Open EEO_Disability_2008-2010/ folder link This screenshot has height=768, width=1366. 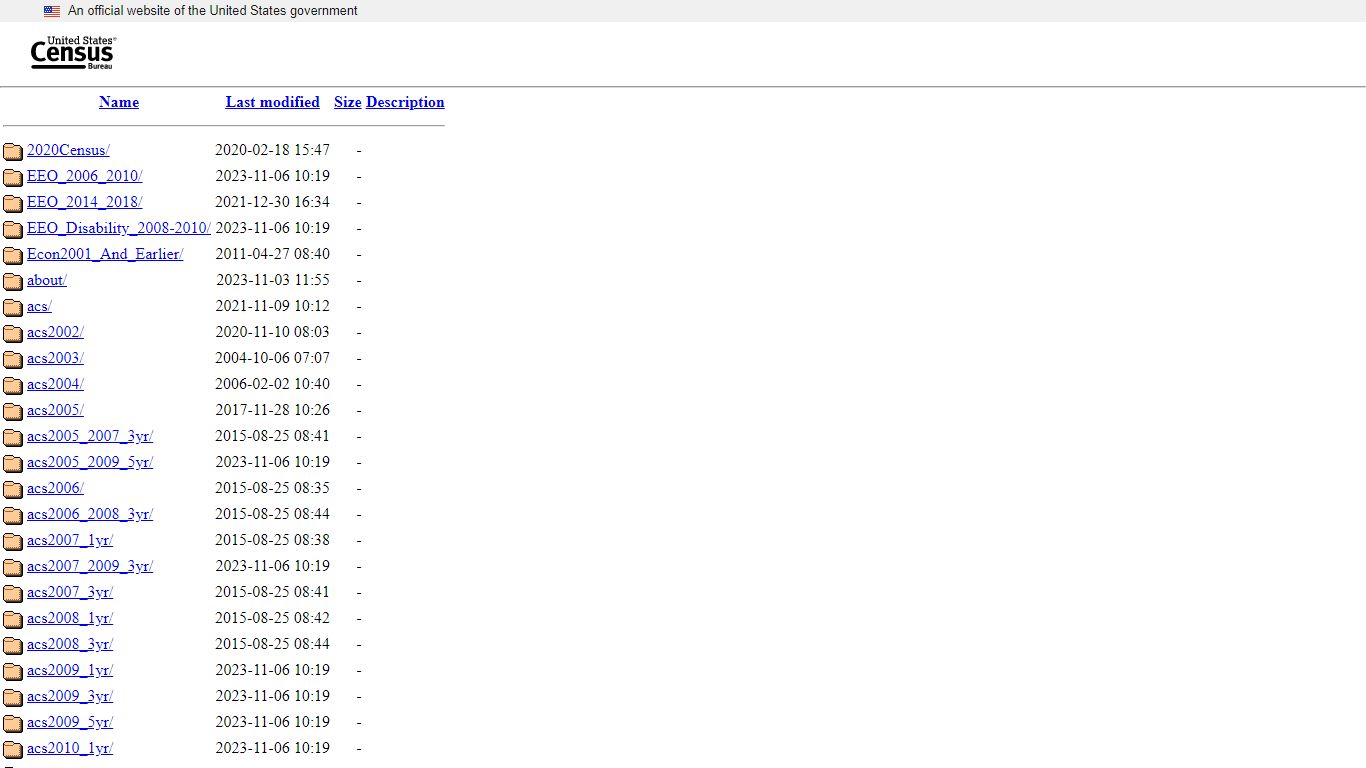tap(118, 228)
